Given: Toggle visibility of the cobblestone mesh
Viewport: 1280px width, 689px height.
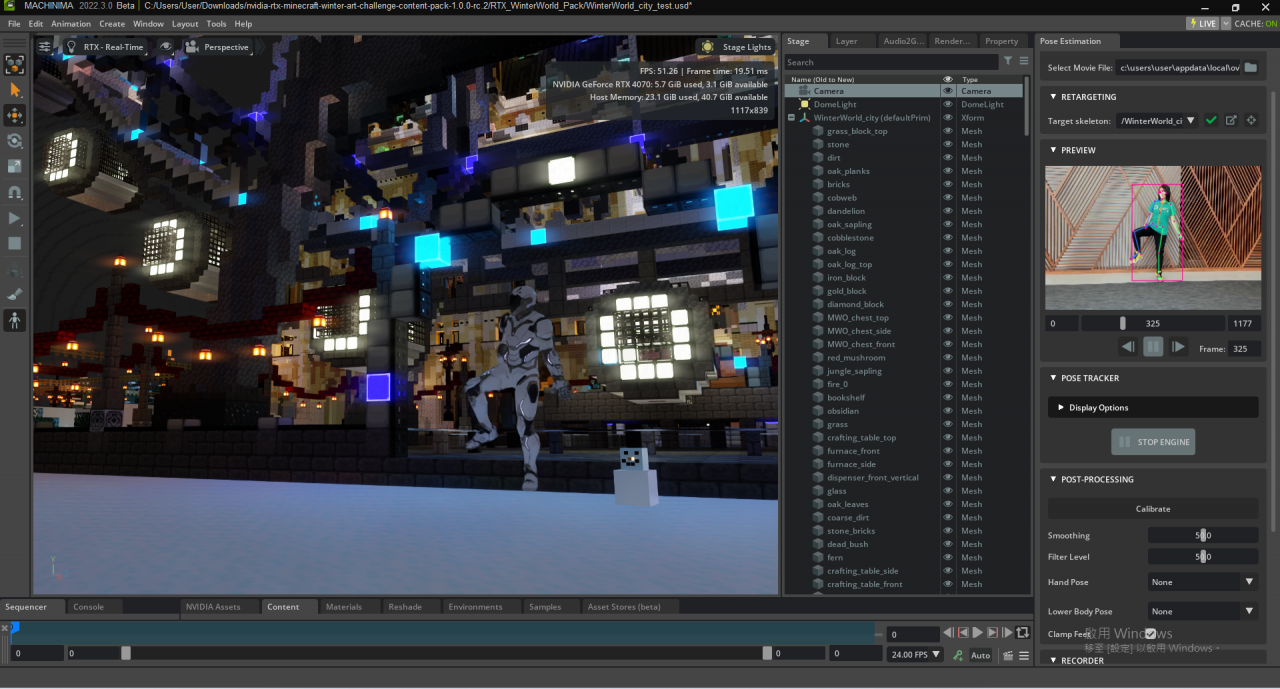Looking at the screenshot, I should pyautogui.click(x=948, y=238).
